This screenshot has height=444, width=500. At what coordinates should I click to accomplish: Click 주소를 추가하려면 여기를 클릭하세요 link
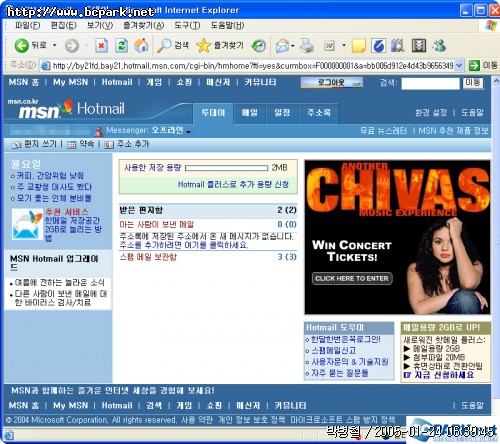184,245
